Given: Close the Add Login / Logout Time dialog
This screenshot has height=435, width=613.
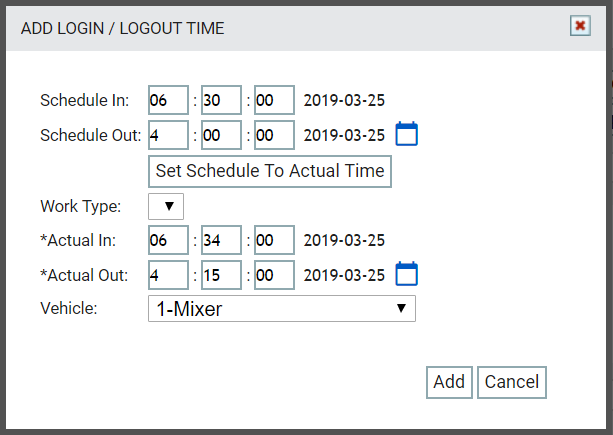Looking at the screenshot, I should [580, 26].
